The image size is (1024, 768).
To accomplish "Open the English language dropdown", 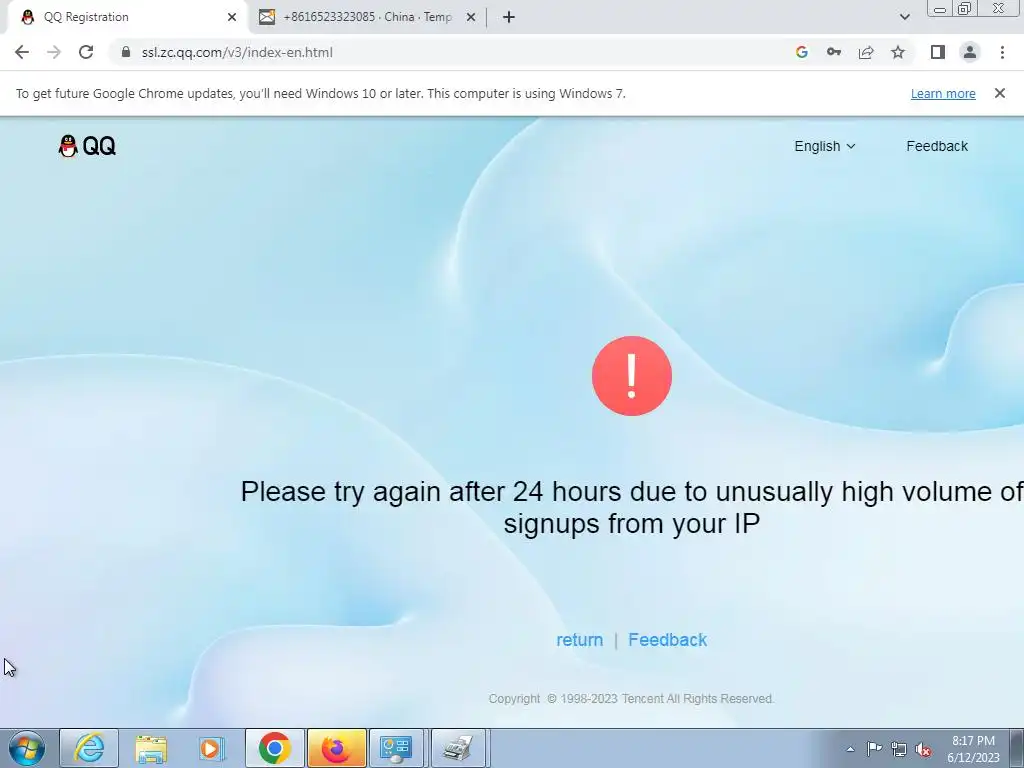I will [x=825, y=146].
